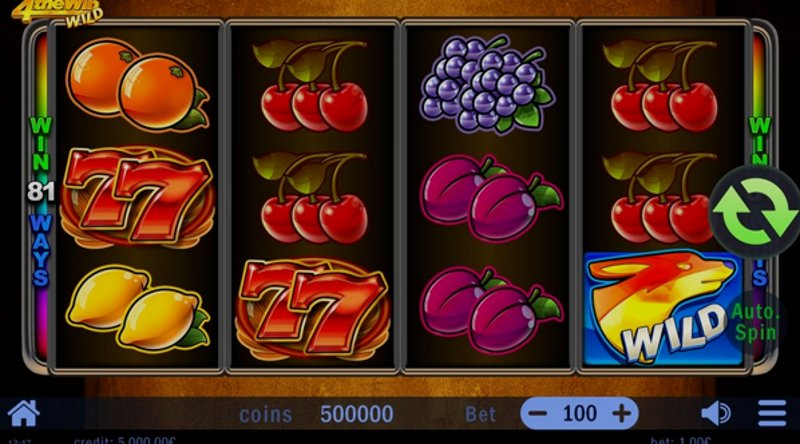Click the coins balance 500000
This screenshot has height=444, width=800.
coord(357,414)
